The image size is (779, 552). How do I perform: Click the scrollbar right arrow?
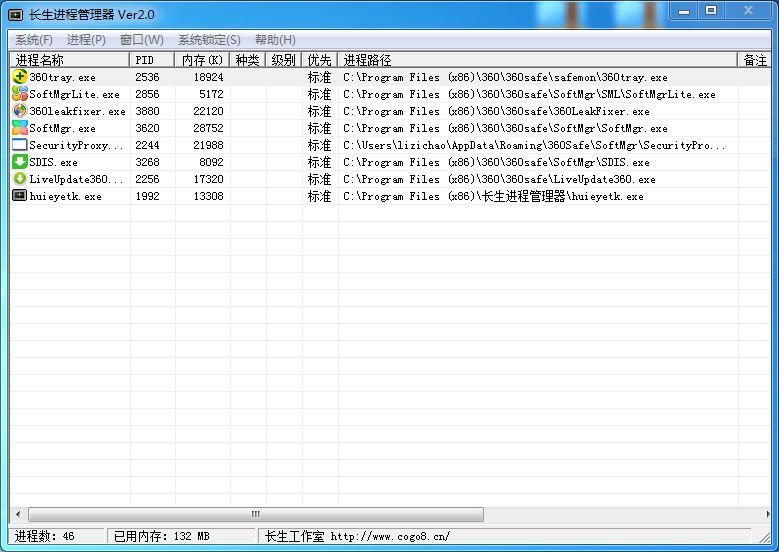point(768,514)
